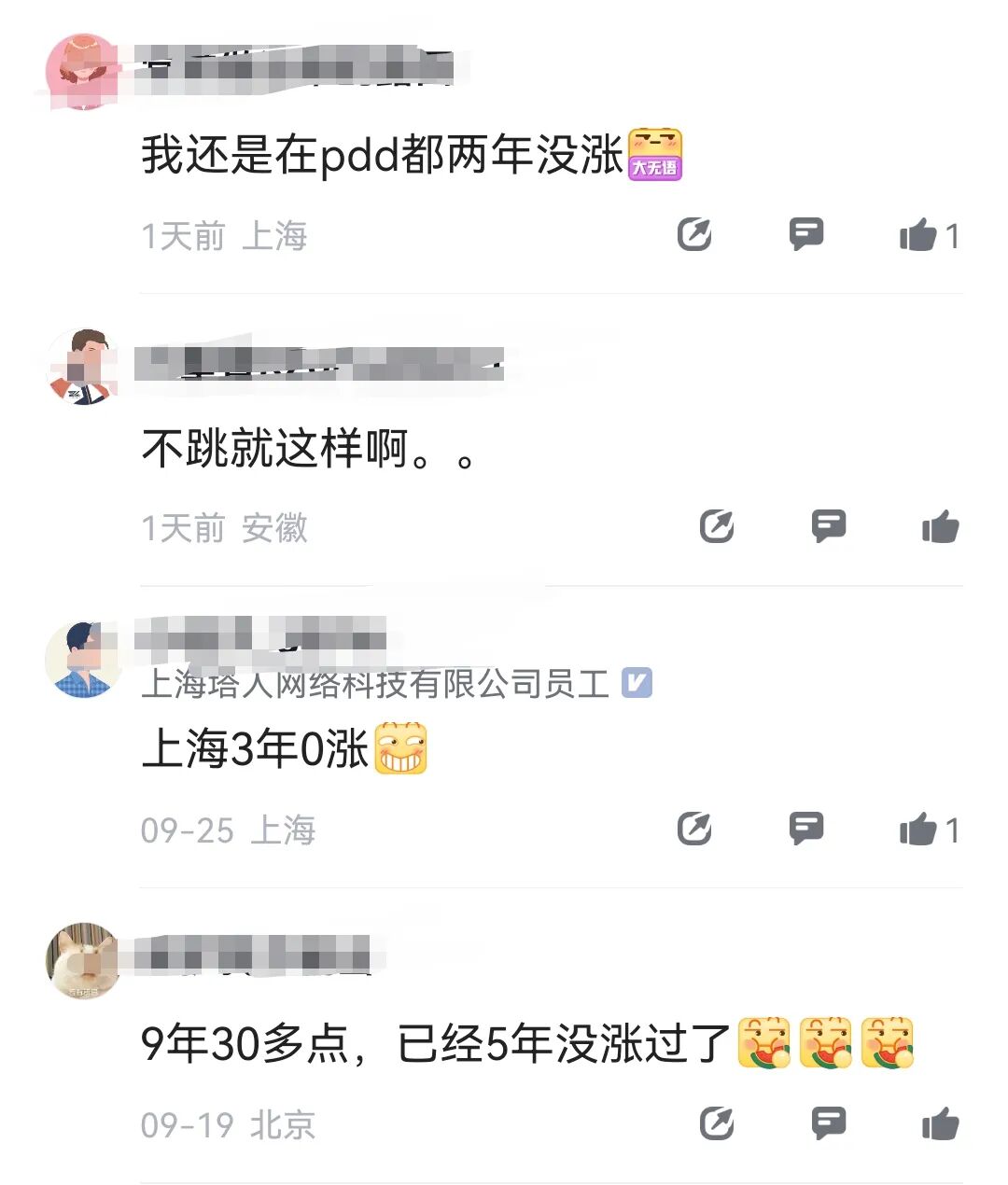1008x1185 pixels.
Task: Like the 上海3年0涨 comment
Action: point(929,829)
